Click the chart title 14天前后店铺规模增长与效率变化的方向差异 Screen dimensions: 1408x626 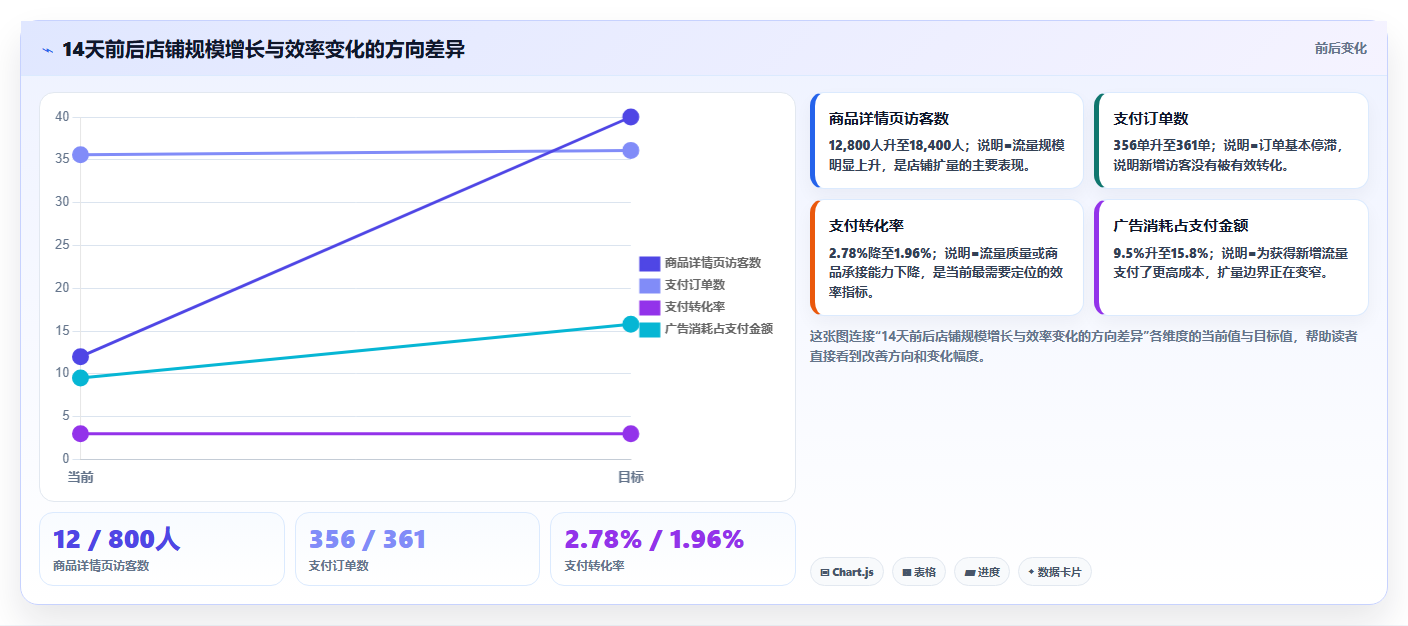pos(263,50)
